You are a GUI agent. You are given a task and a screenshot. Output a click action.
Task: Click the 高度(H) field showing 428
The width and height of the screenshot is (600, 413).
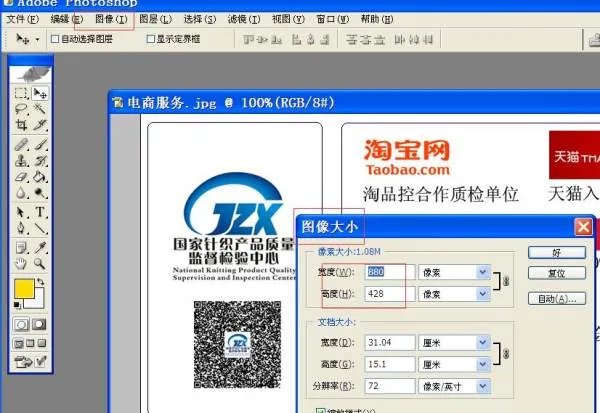tap(390, 294)
